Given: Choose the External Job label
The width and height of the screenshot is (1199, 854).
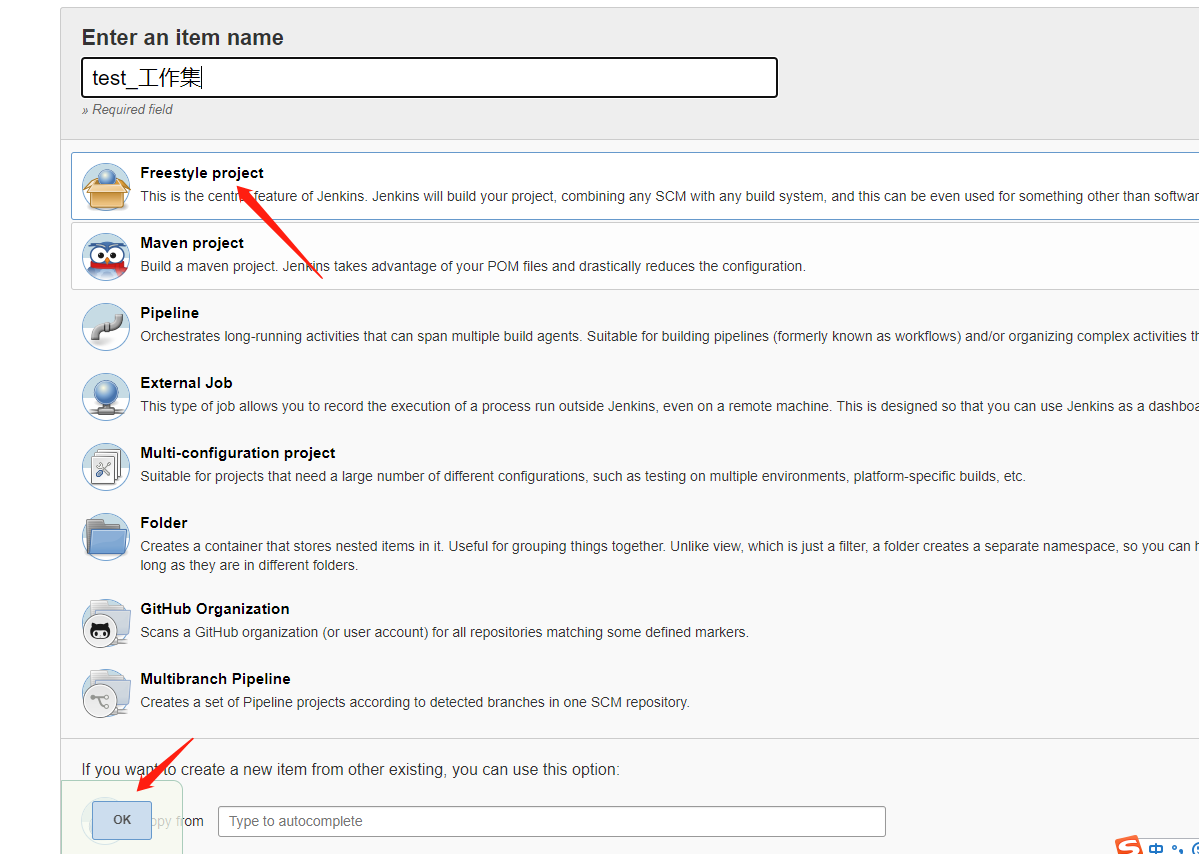Looking at the screenshot, I should pyautogui.click(x=187, y=383).
